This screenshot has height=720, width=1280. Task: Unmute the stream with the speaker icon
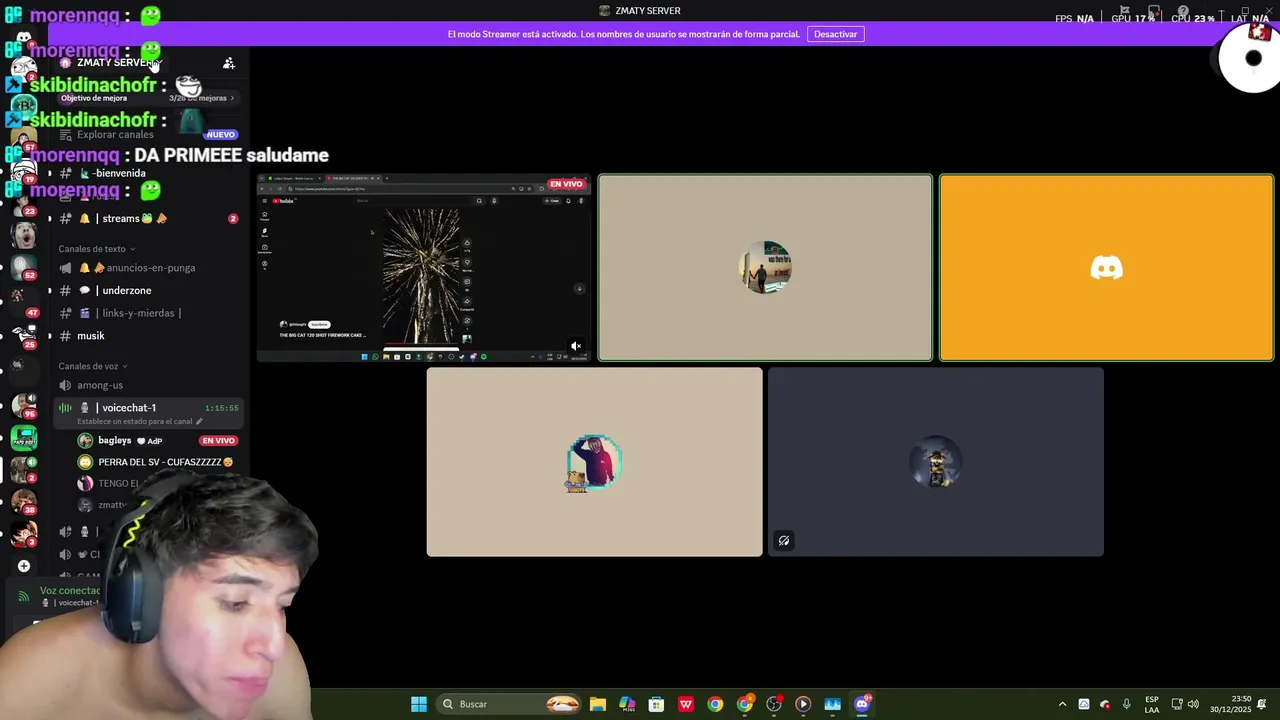coord(576,346)
